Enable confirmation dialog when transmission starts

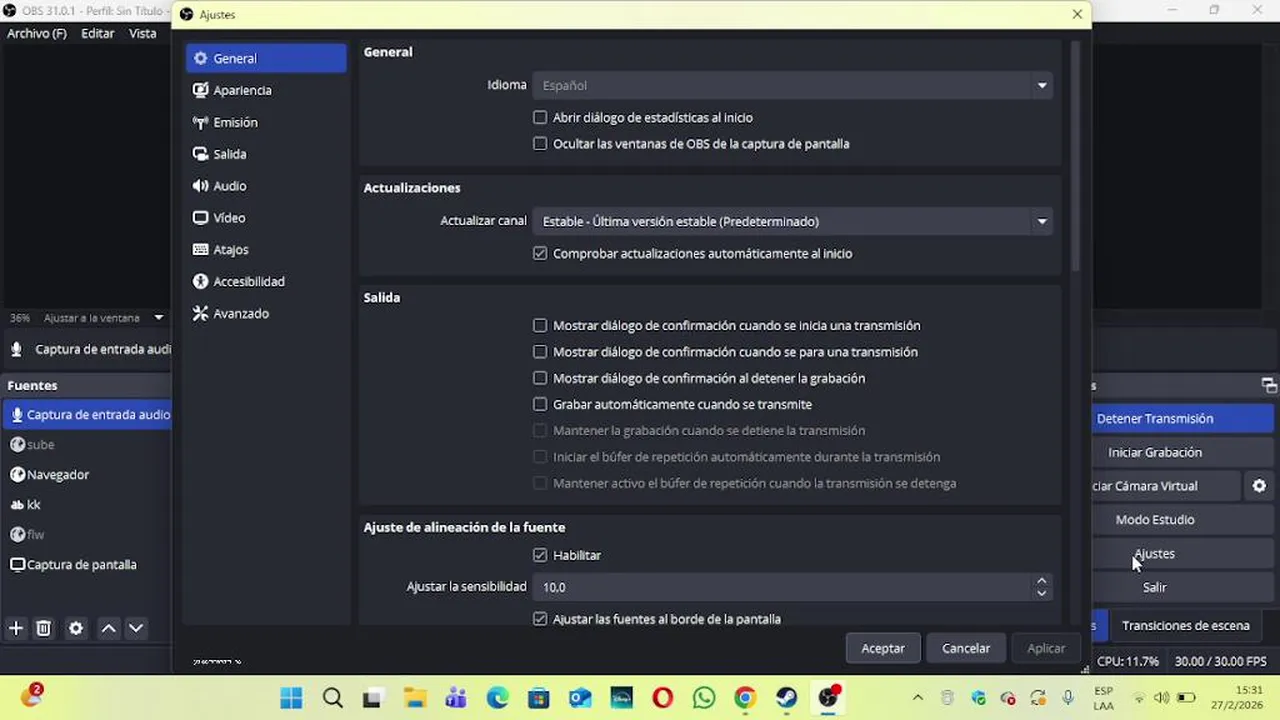click(540, 325)
